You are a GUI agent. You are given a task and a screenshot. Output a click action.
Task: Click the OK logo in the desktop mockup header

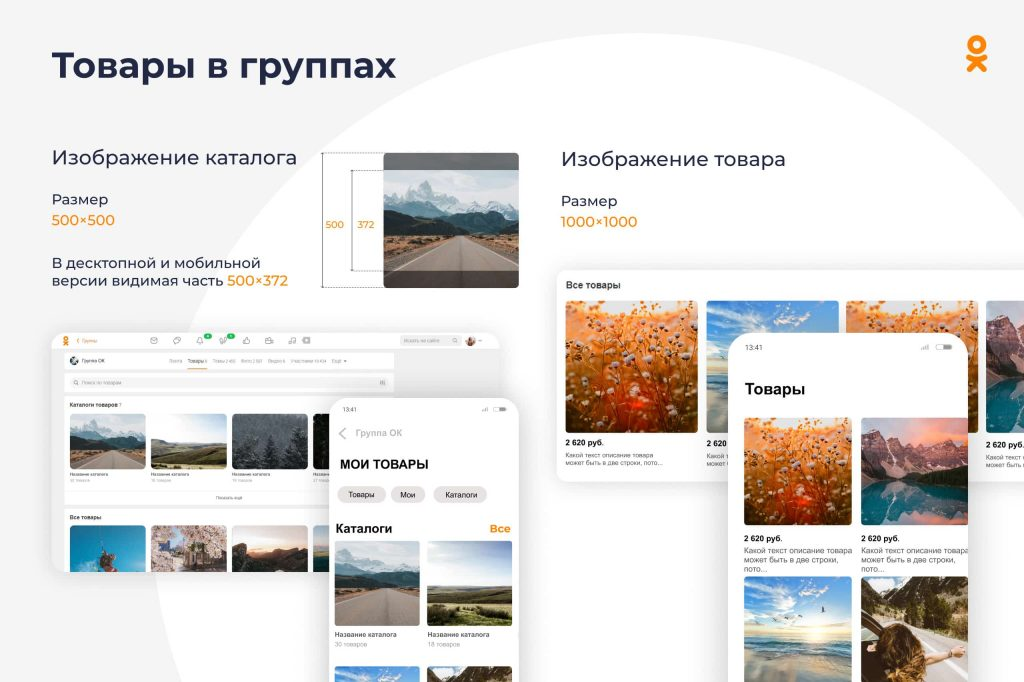tap(65, 340)
